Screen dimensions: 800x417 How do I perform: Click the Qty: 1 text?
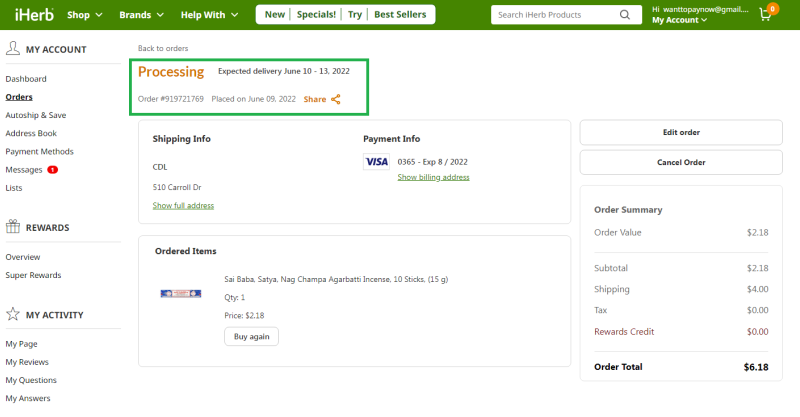(235, 298)
